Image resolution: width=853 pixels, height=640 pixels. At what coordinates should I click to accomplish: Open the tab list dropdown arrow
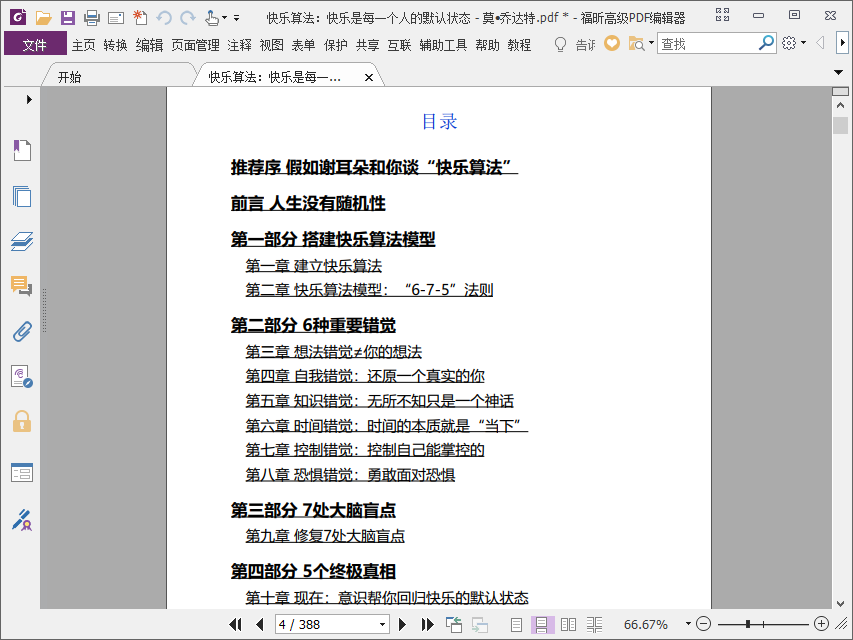pos(838,72)
